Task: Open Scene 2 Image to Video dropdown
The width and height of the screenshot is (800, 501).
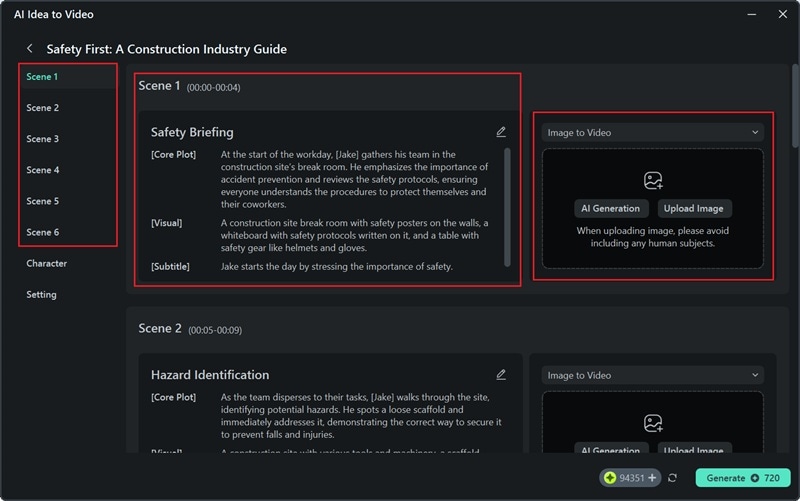Action: tap(653, 375)
